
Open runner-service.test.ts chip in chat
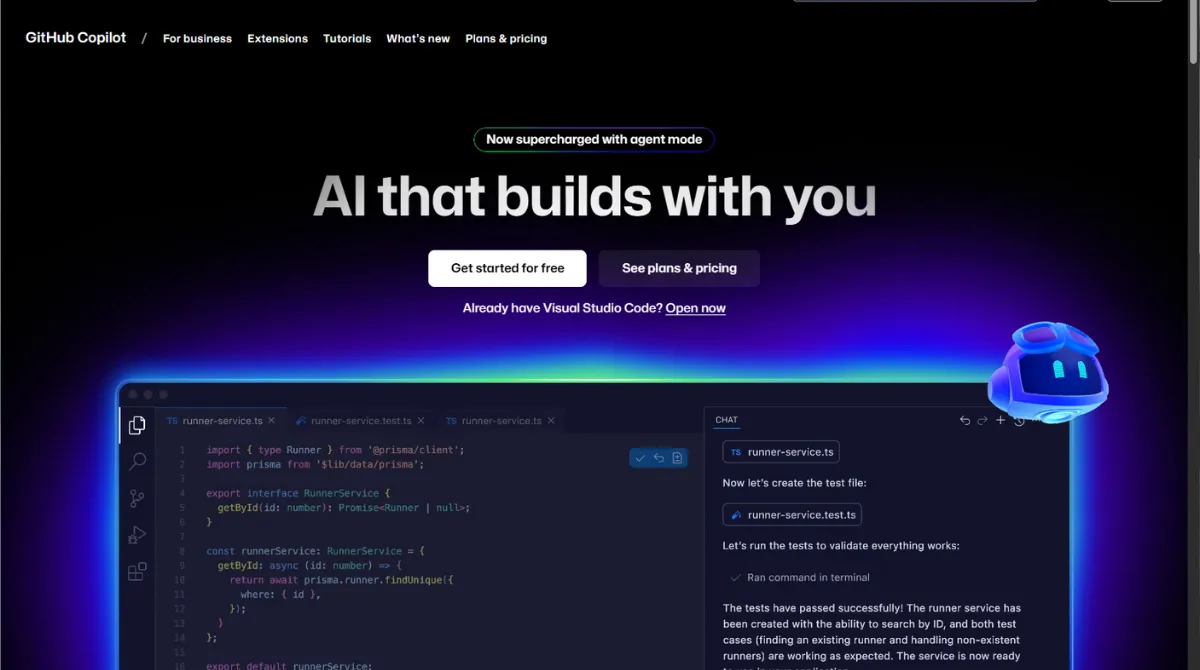(x=792, y=515)
